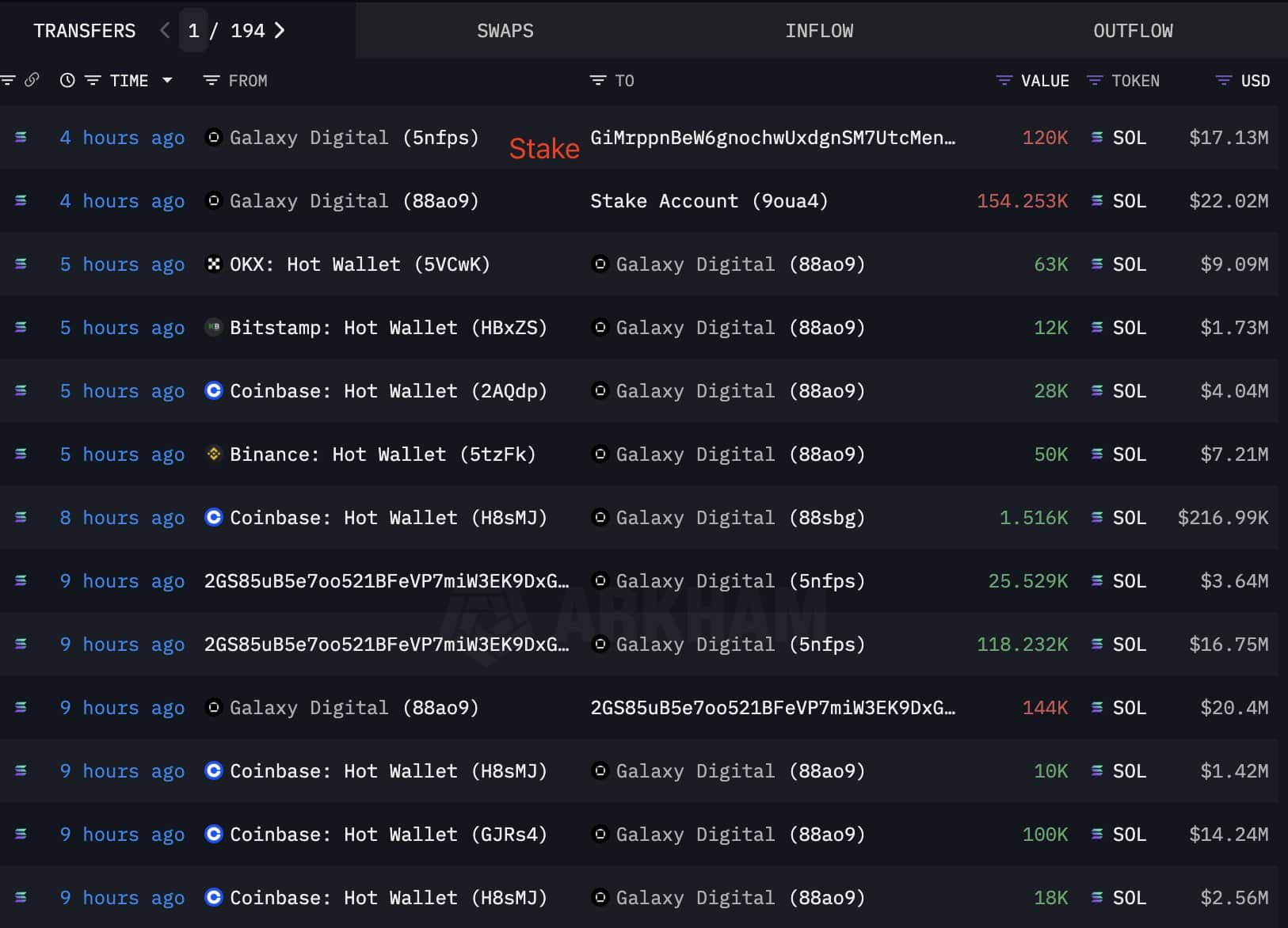Expand the TIME sort dropdown arrow
The height and width of the screenshot is (928, 1288).
click(x=167, y=80)
